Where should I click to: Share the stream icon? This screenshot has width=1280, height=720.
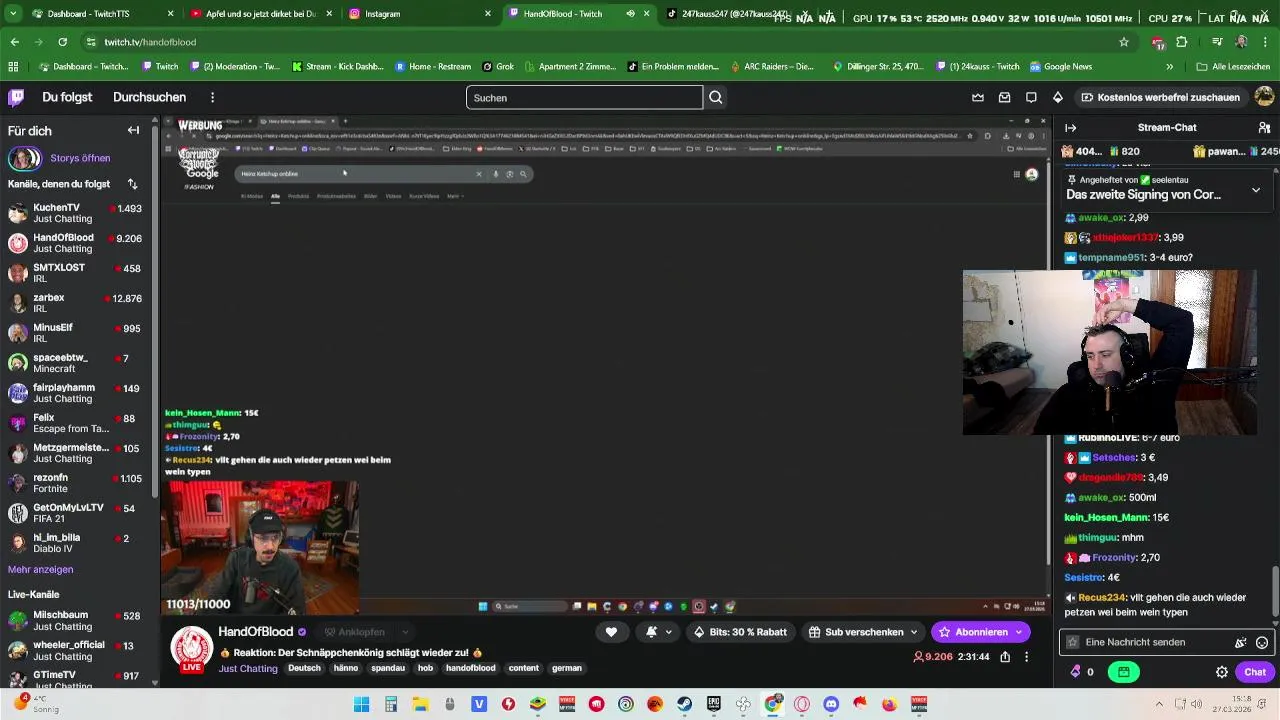(x=1005, y=657)
